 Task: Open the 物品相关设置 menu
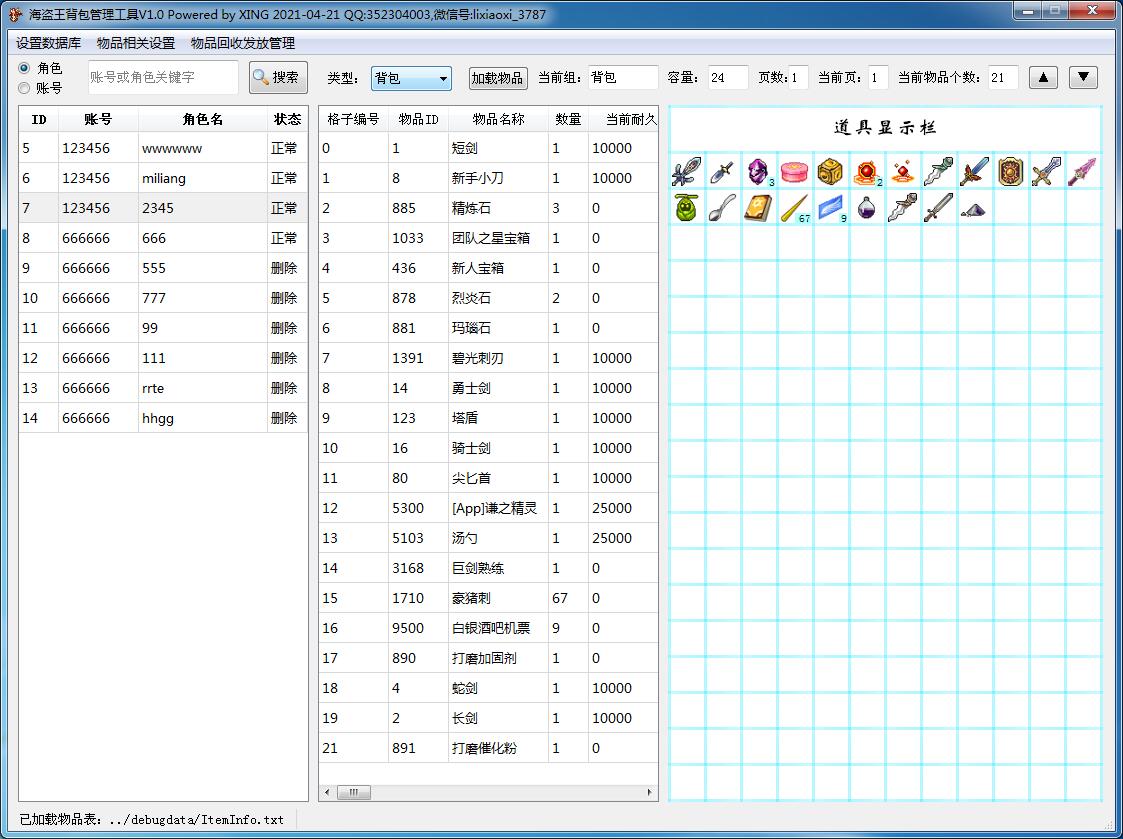coord(136,43)
